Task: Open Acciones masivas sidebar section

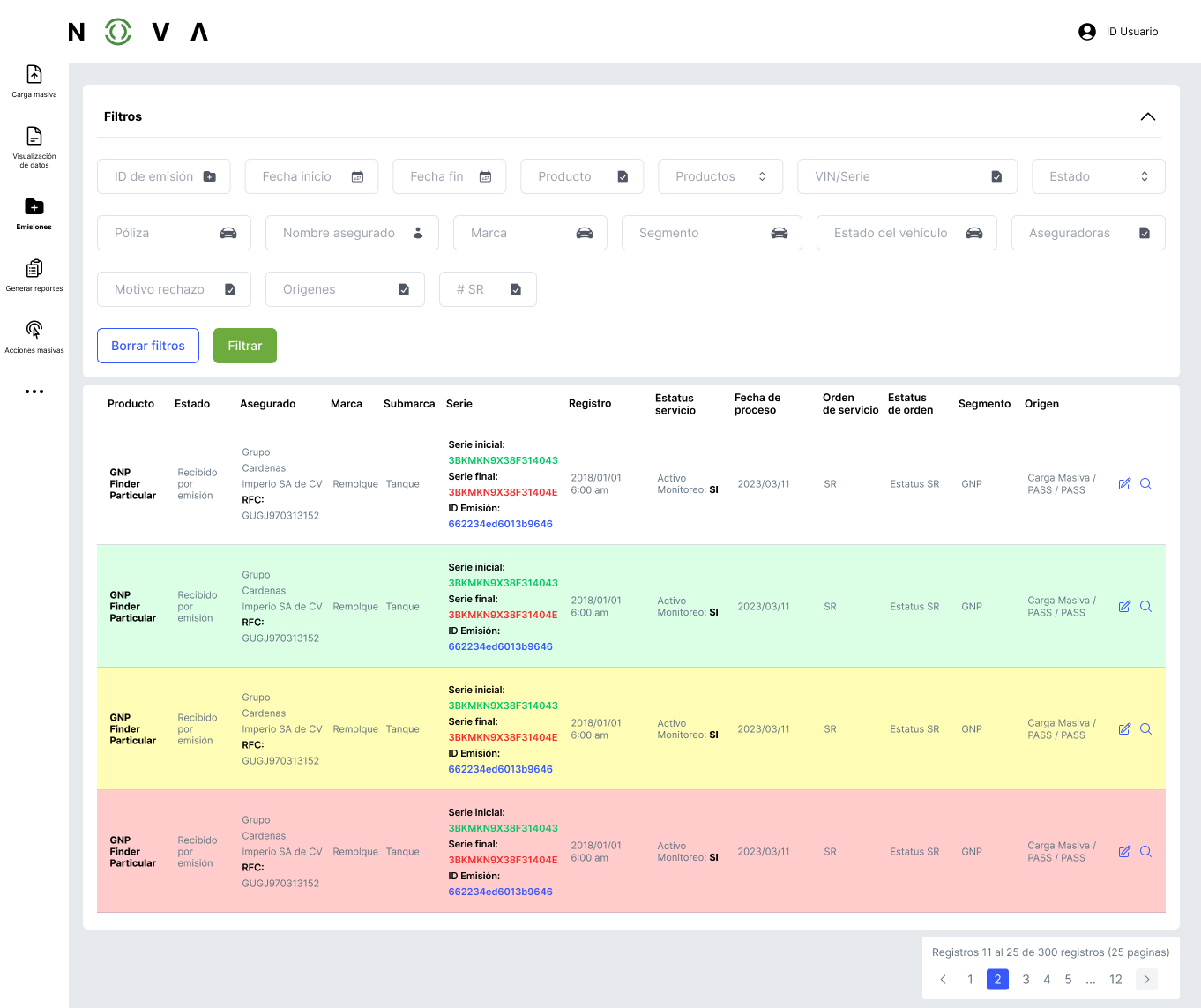Action: (x=34, y=337)
